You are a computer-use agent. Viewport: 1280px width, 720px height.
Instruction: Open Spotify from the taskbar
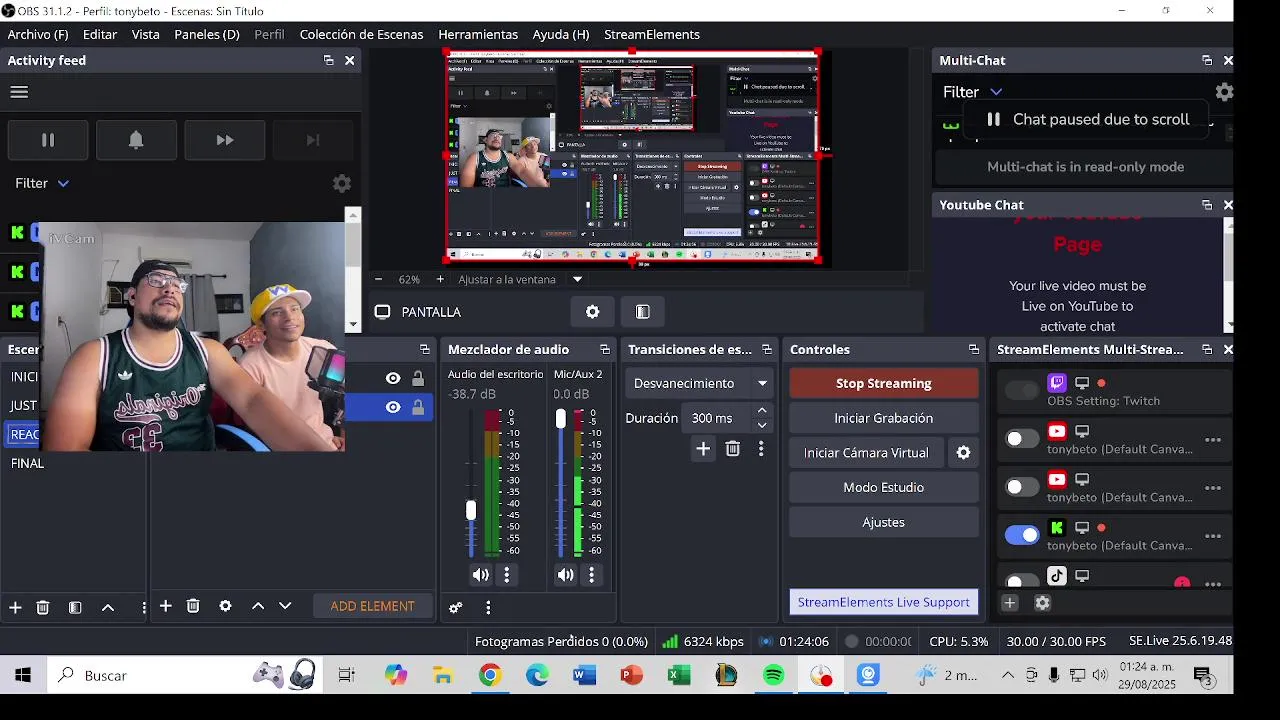[x=774, y=676]
